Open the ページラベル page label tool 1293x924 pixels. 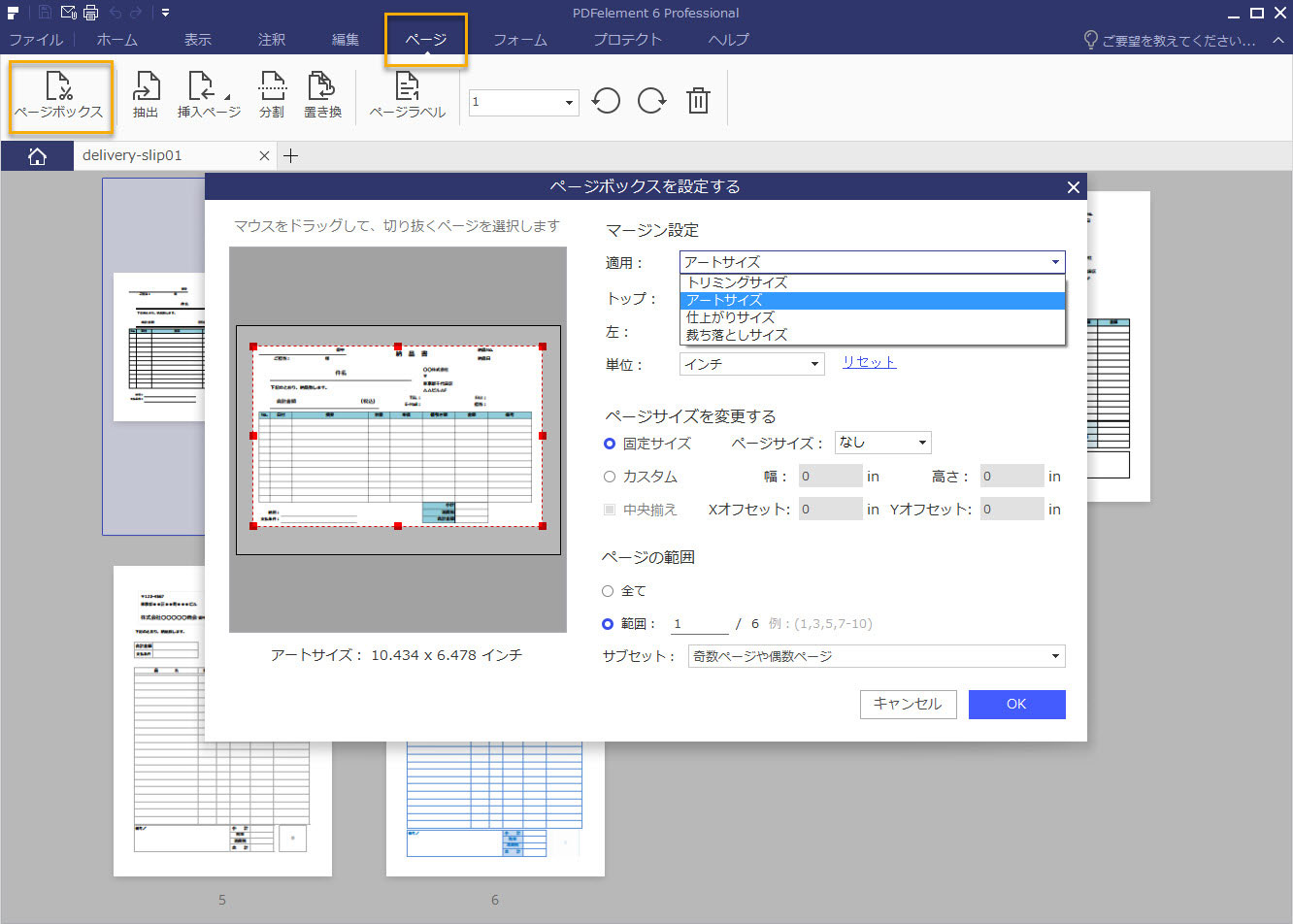408,96
